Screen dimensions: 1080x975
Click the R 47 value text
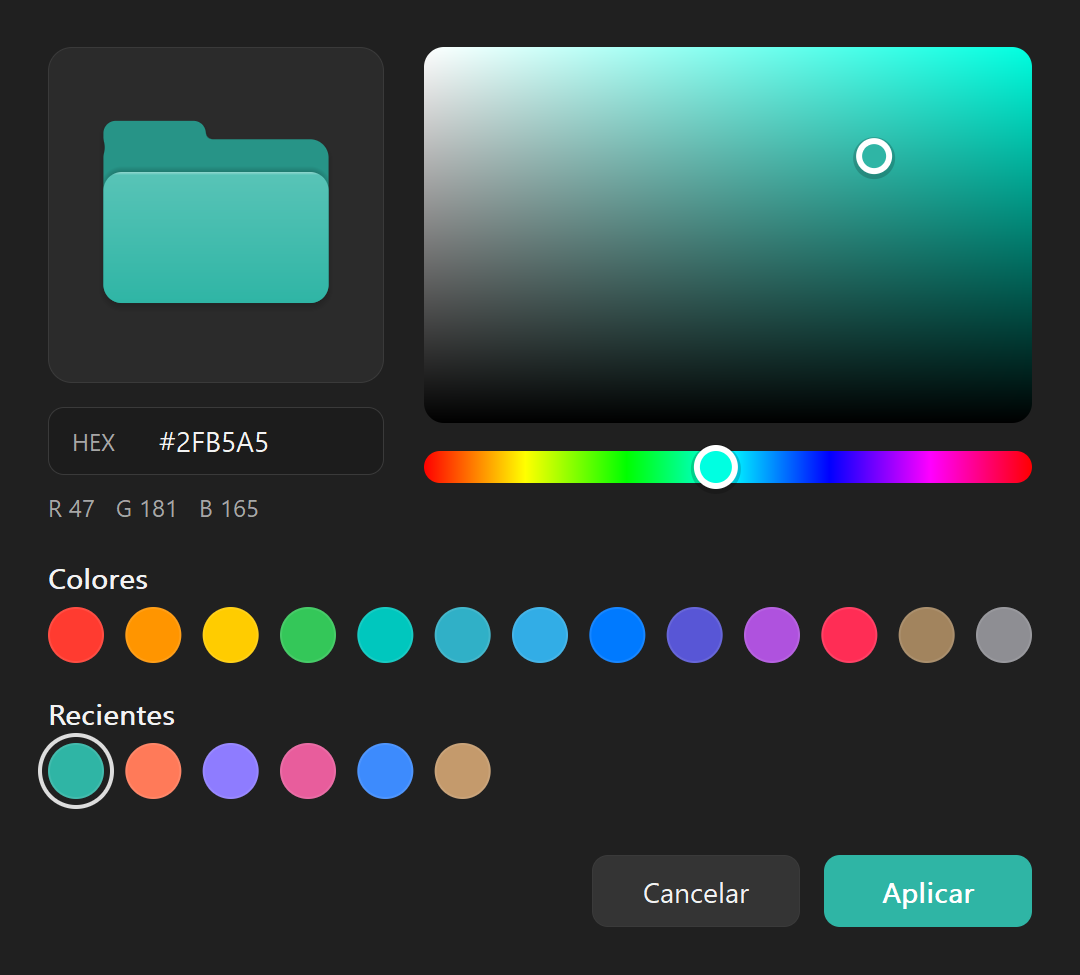click(71, 509)
